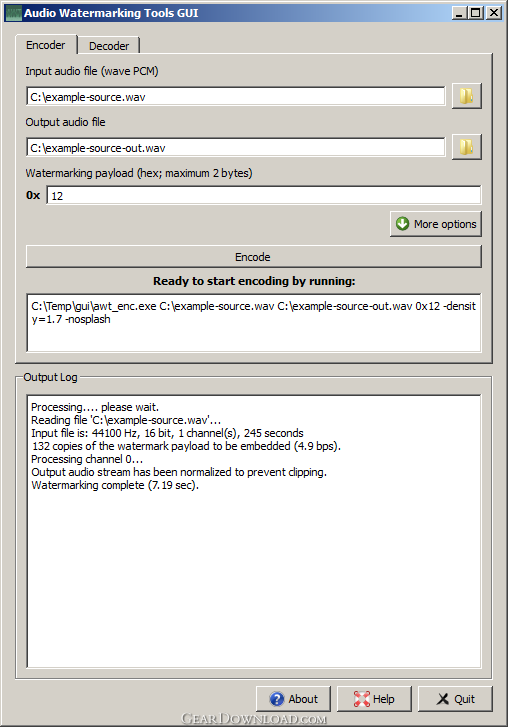Switch to the Decoder tab
This screenshot has width=508, height=727.
point(108,46)
